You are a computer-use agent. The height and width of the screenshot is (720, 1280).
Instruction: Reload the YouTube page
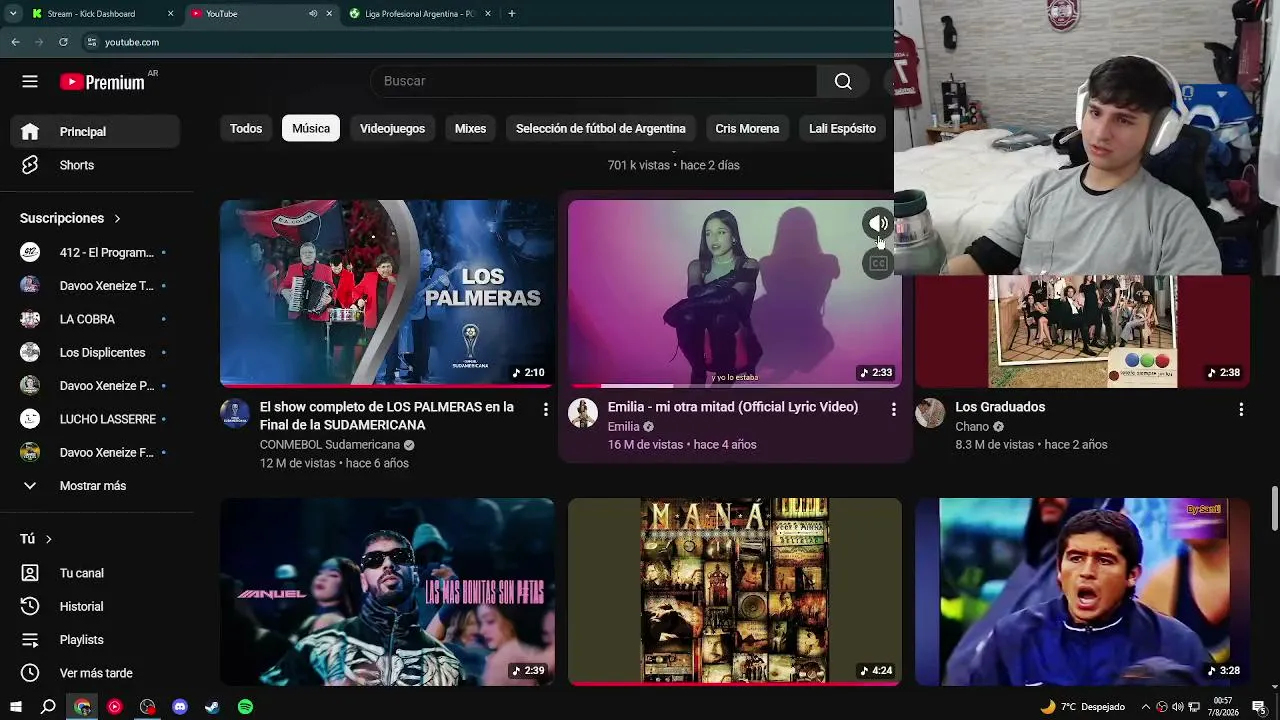pyautogui.click(x=63, y=42)
